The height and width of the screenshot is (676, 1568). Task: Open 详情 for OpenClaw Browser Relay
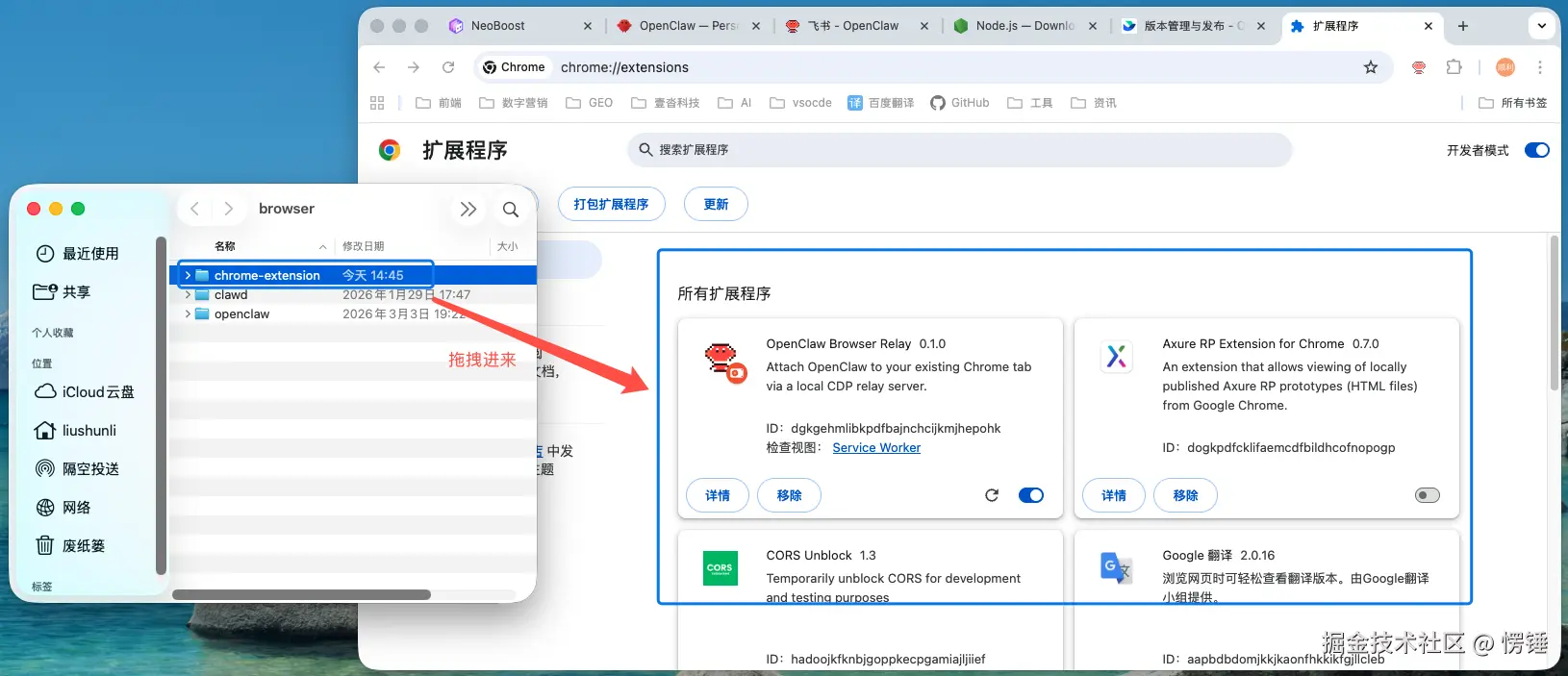pyautogui.click(x=718, y=495)
